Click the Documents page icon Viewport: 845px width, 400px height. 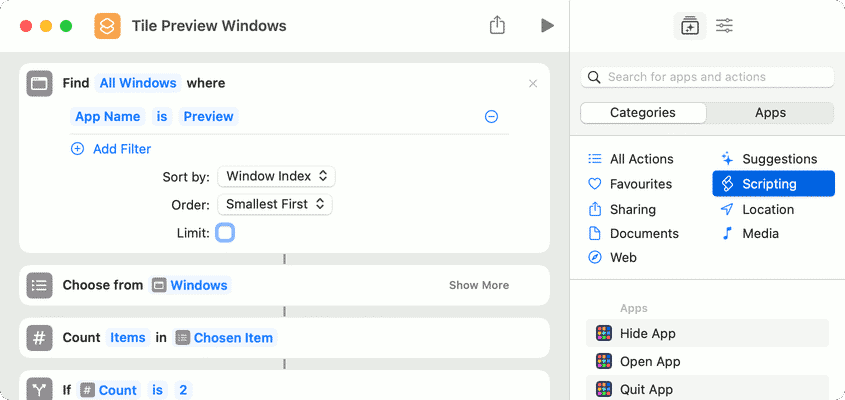[594, 233]
